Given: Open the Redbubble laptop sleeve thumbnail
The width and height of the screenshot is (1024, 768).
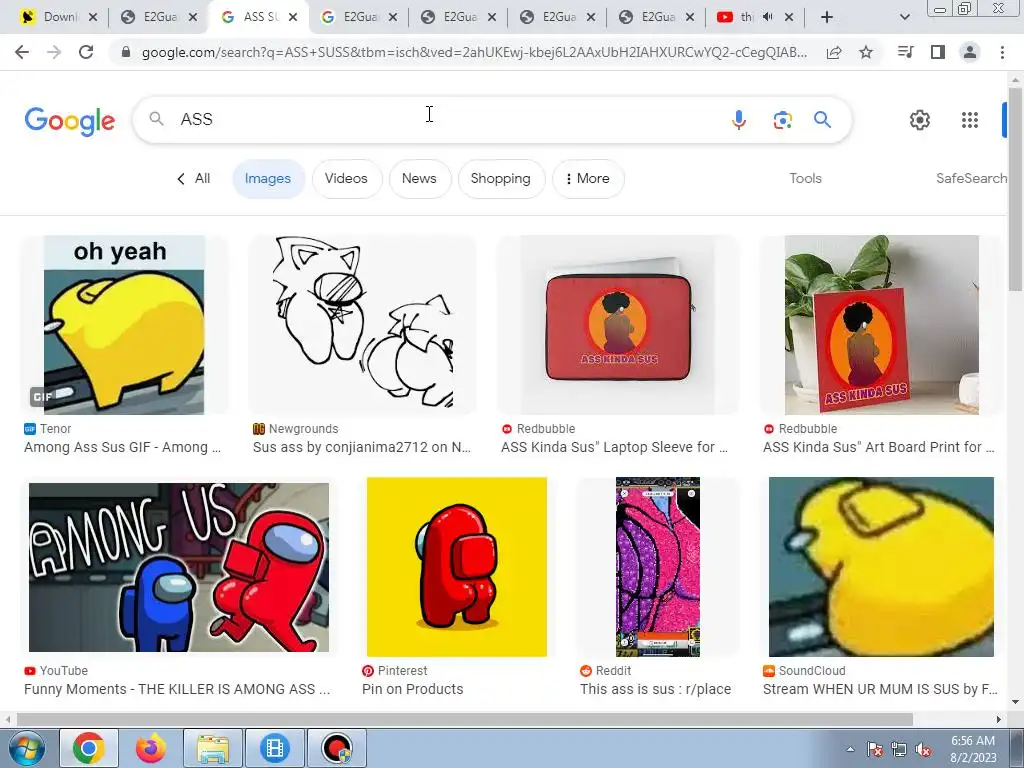Looking at the screenshot, I should [618, 325].
